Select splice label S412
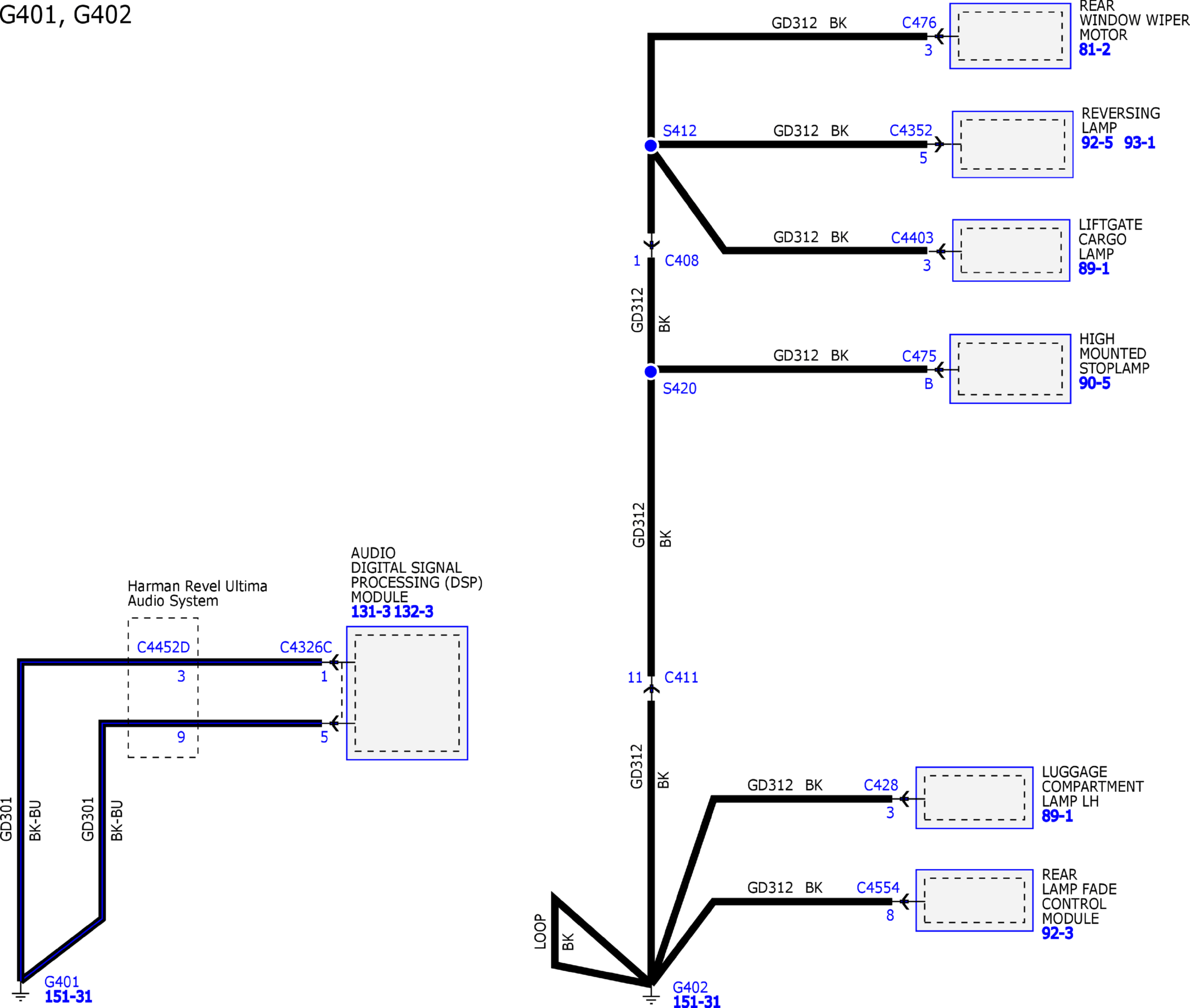Viewport: 1190px width, 1008px height. click(679, 130)
